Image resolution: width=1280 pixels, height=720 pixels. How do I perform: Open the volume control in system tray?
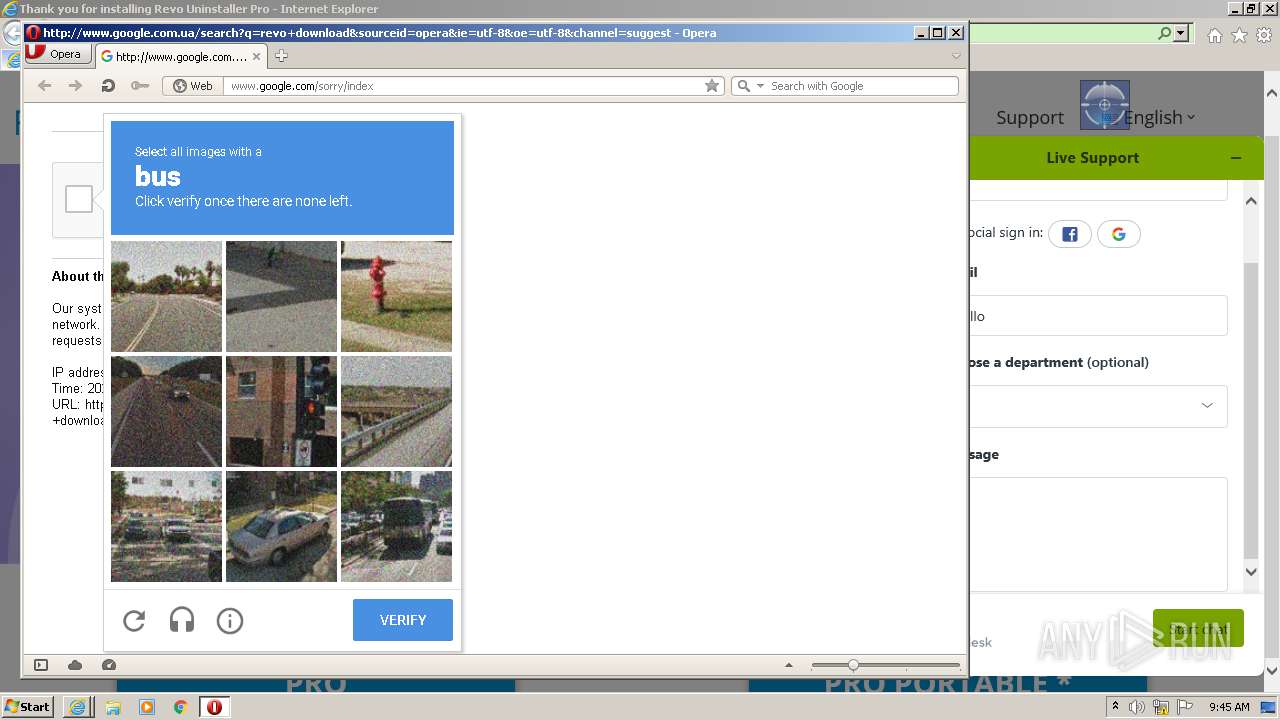point(1137,707)
